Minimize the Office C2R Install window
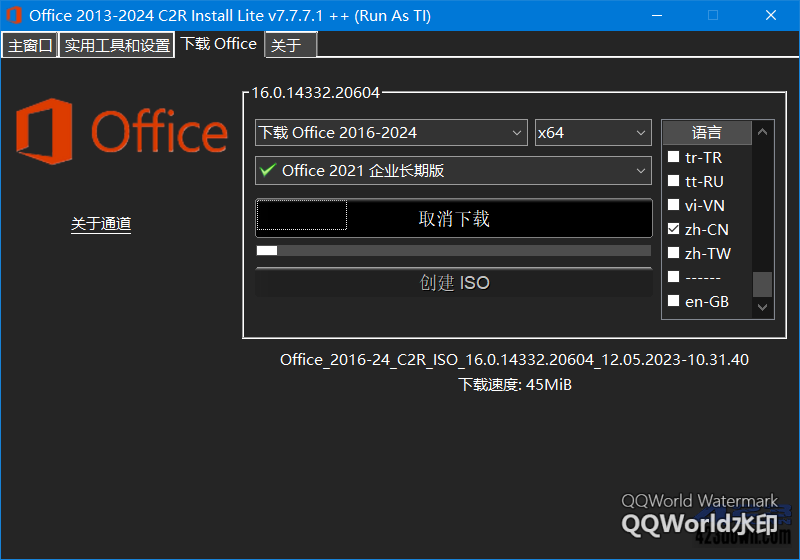The image size is (800, 560). [657, 15]
